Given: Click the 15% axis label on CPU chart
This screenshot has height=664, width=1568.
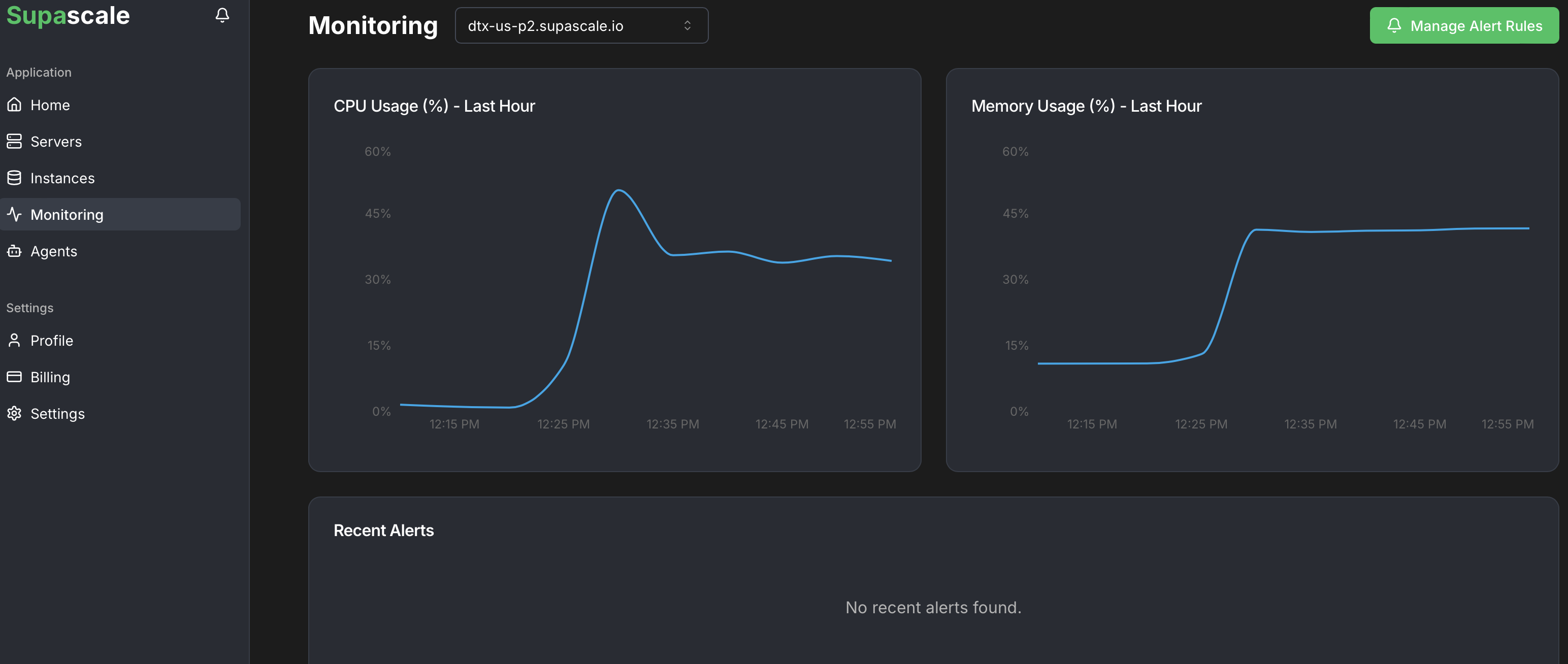Looking at the screenshot, I should (x=379, y=345).
